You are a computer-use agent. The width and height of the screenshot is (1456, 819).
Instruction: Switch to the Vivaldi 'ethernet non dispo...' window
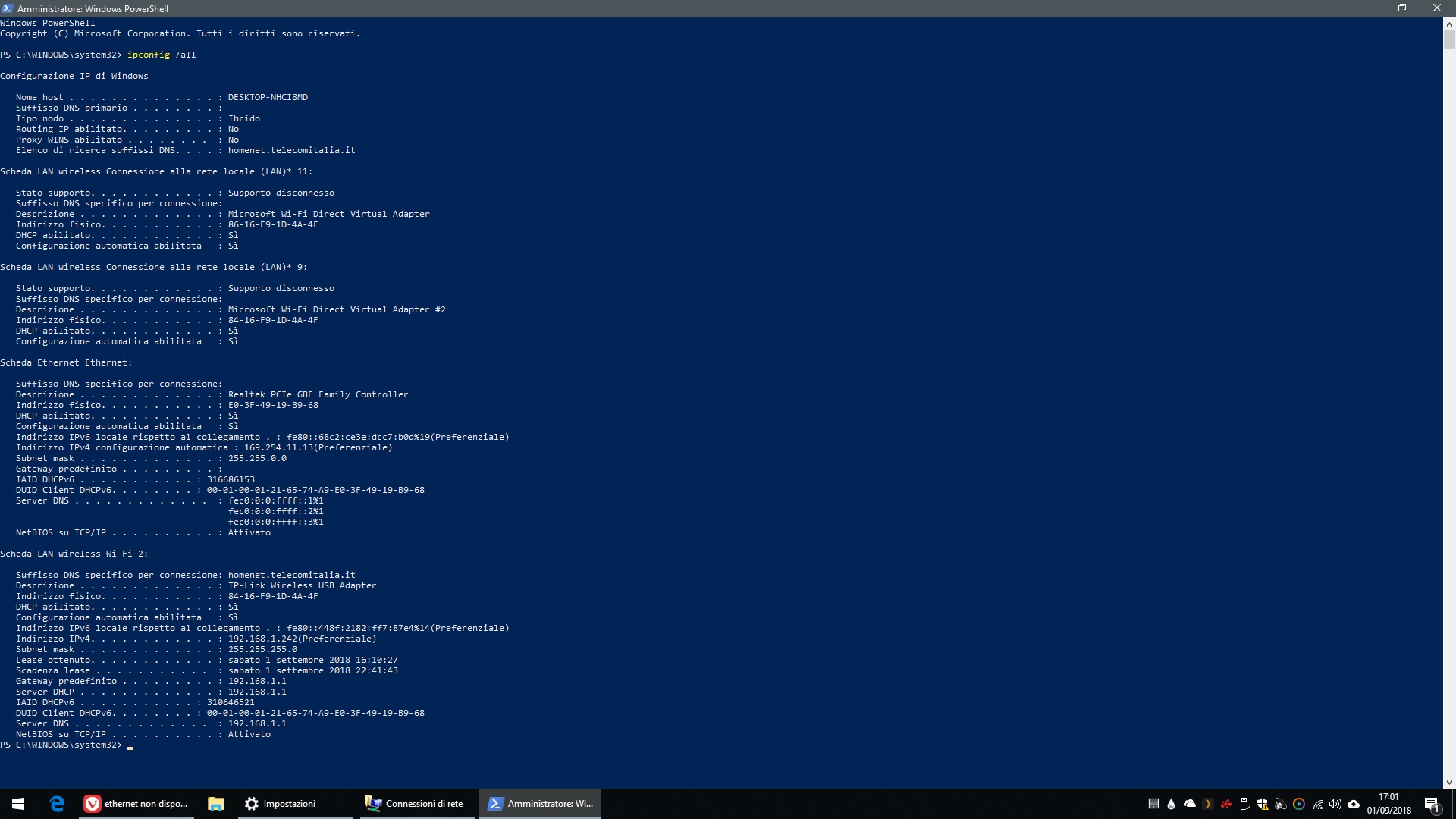pos(136,804)
